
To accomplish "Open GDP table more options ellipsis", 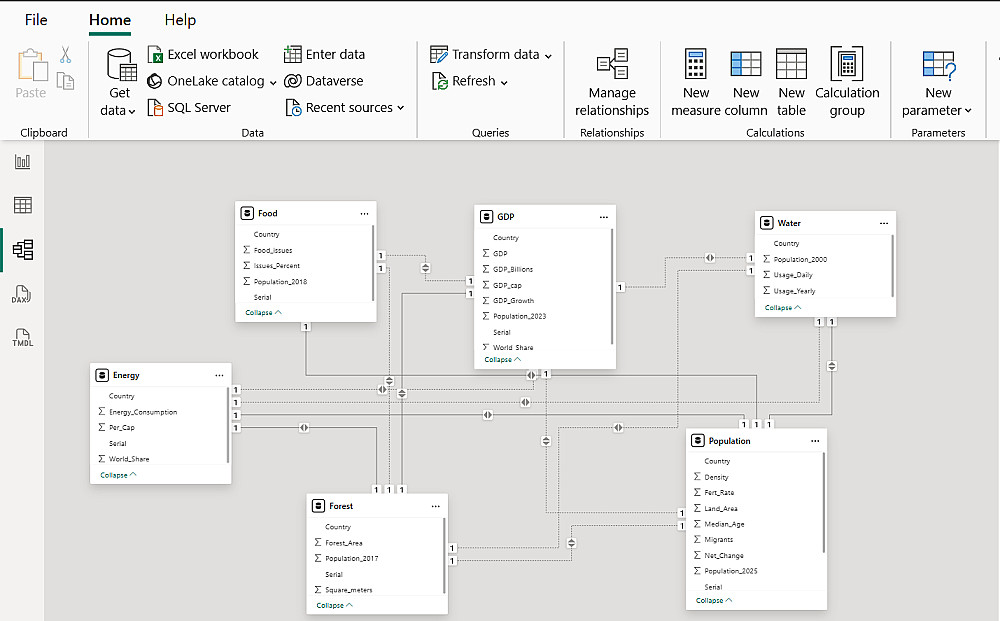I will pos(604,217).
